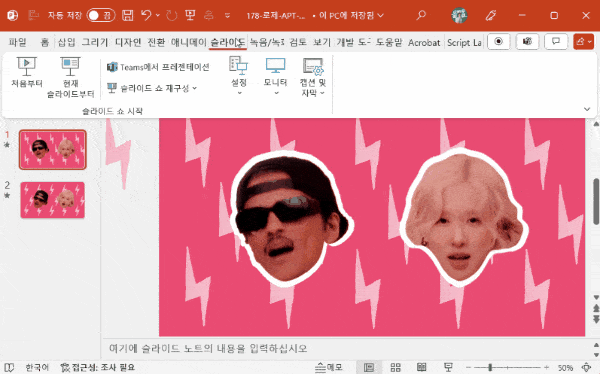Select slide 1 thumbnail
600x374 pixels.
(53, 149)
